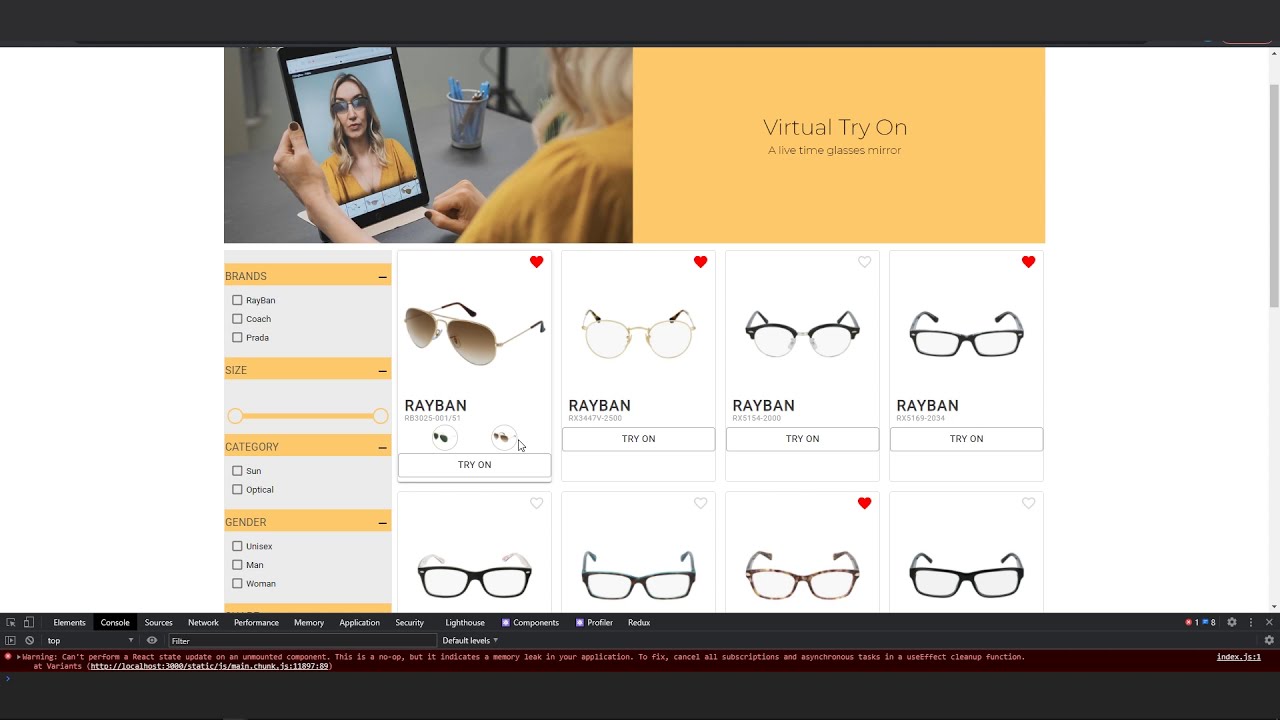Viewport: 1280px width, 720px height.
Task: Collapse the CATEGORY filter section
Action: coord(382,447)
